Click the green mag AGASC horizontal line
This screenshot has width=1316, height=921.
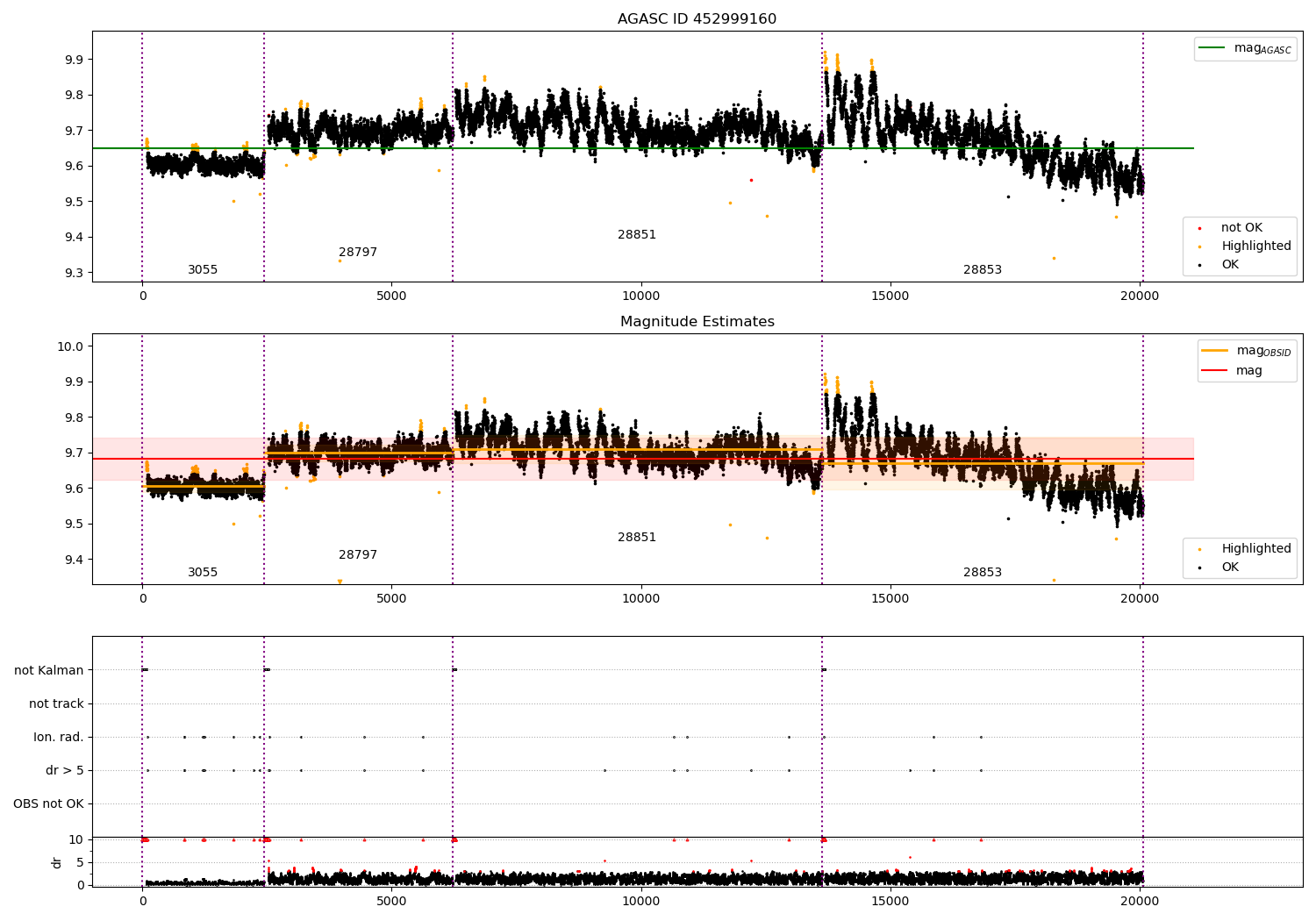(x=642, y=148)
